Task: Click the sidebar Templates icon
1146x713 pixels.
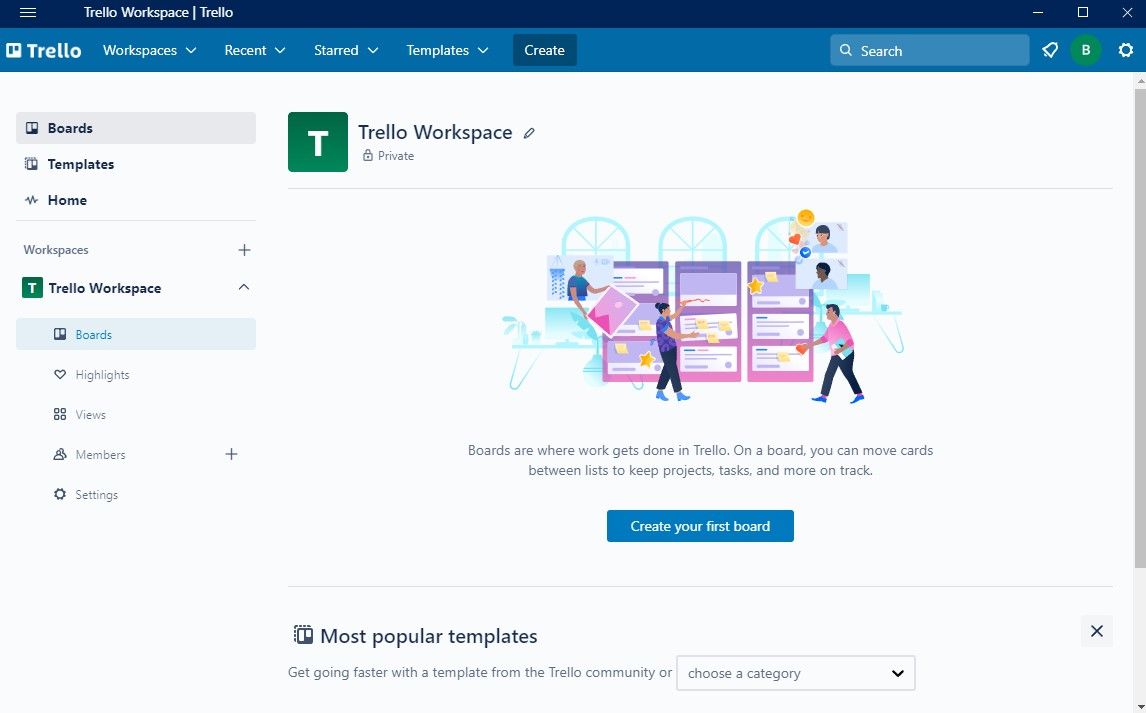Action: [x=31, y=164]
